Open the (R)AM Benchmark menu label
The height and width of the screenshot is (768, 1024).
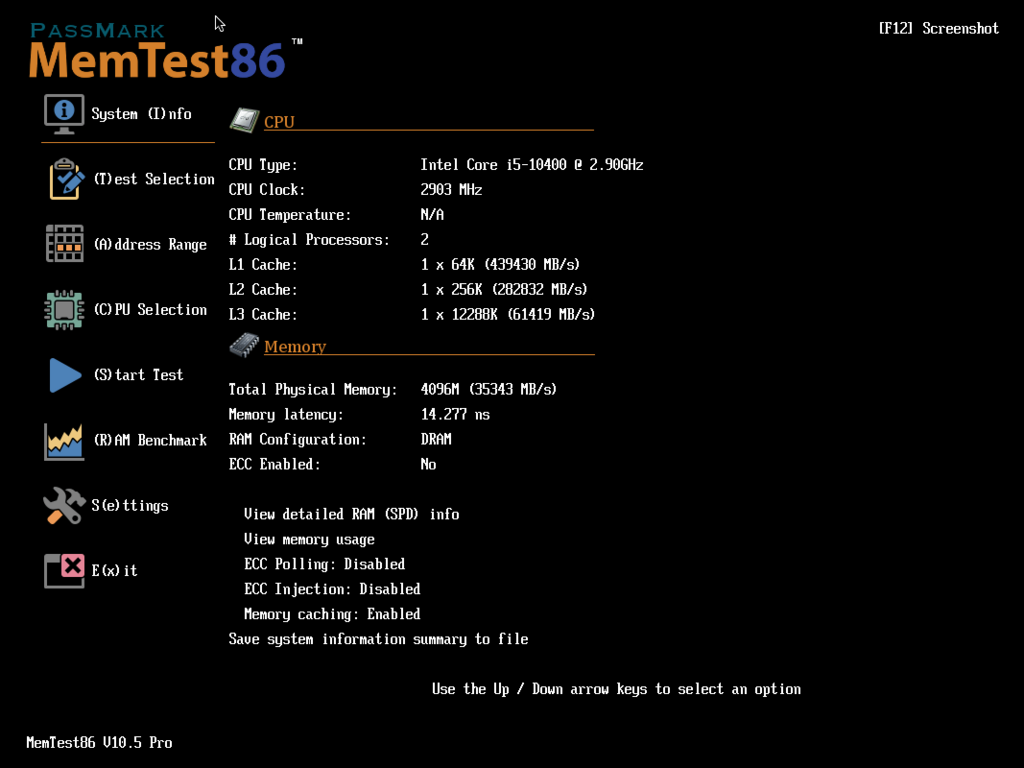click(x=150, y=440)
